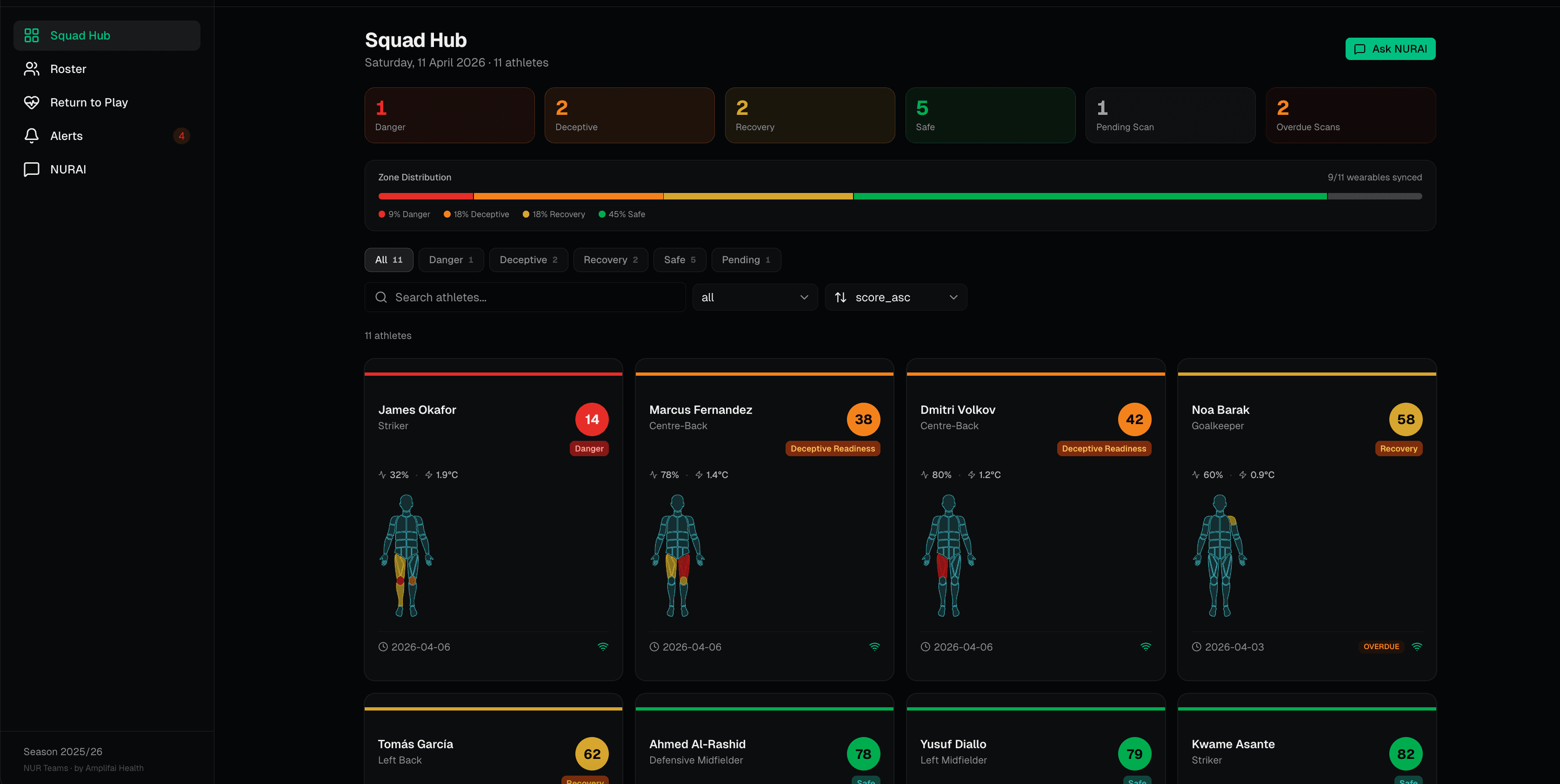Select the Roster sidebar icon
This screenshot has width=1560, height=784.
tap(32, 68)
